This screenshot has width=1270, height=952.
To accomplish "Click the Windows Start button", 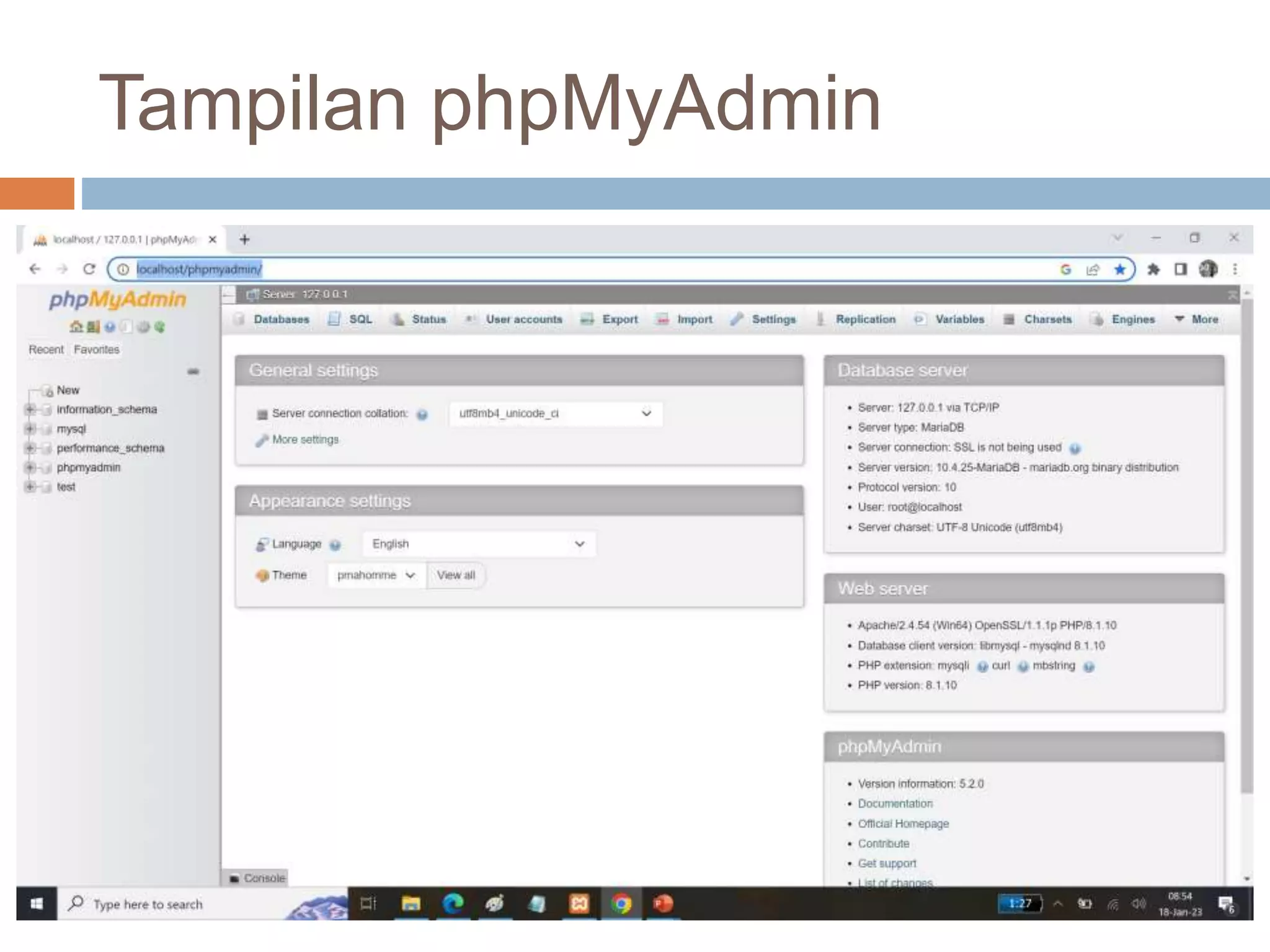I will 37,904.
